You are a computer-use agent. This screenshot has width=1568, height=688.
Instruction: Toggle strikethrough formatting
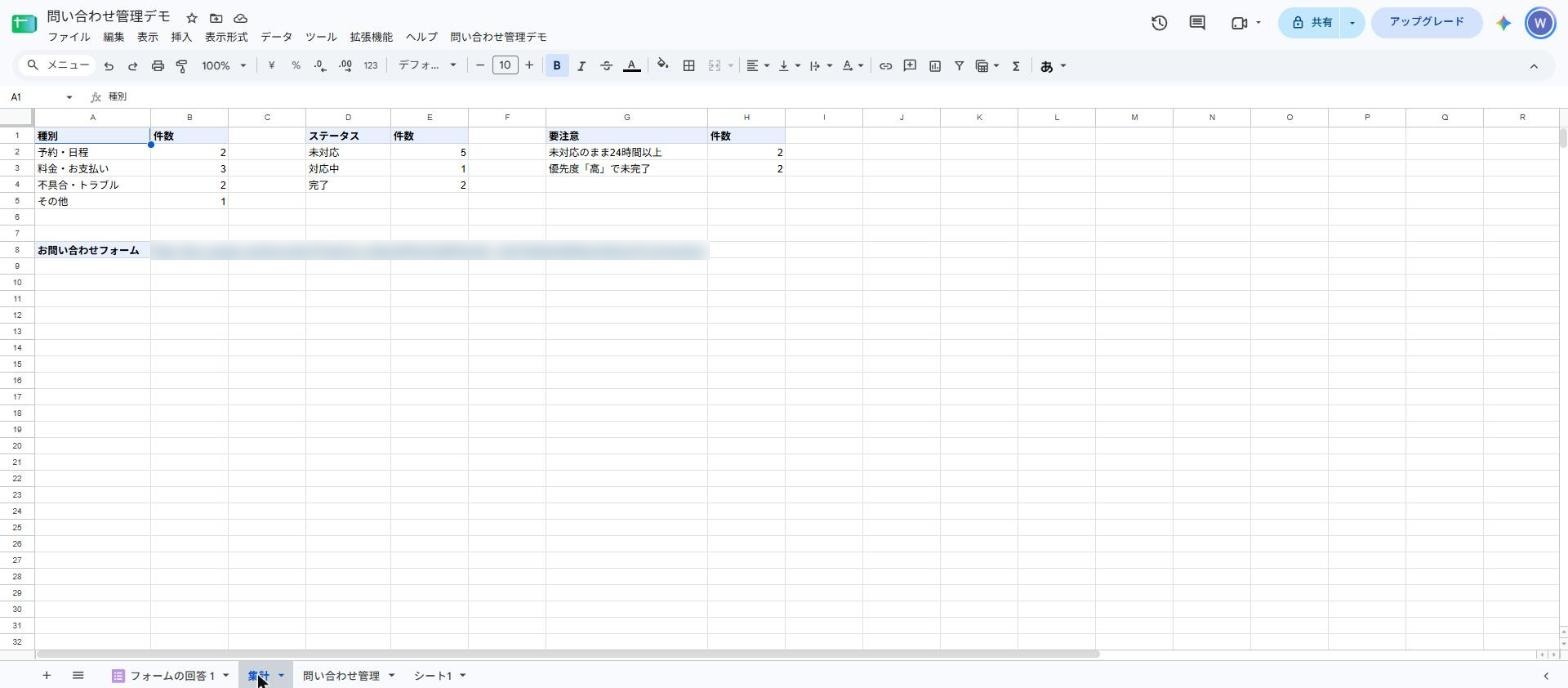[x=606, y=66]
